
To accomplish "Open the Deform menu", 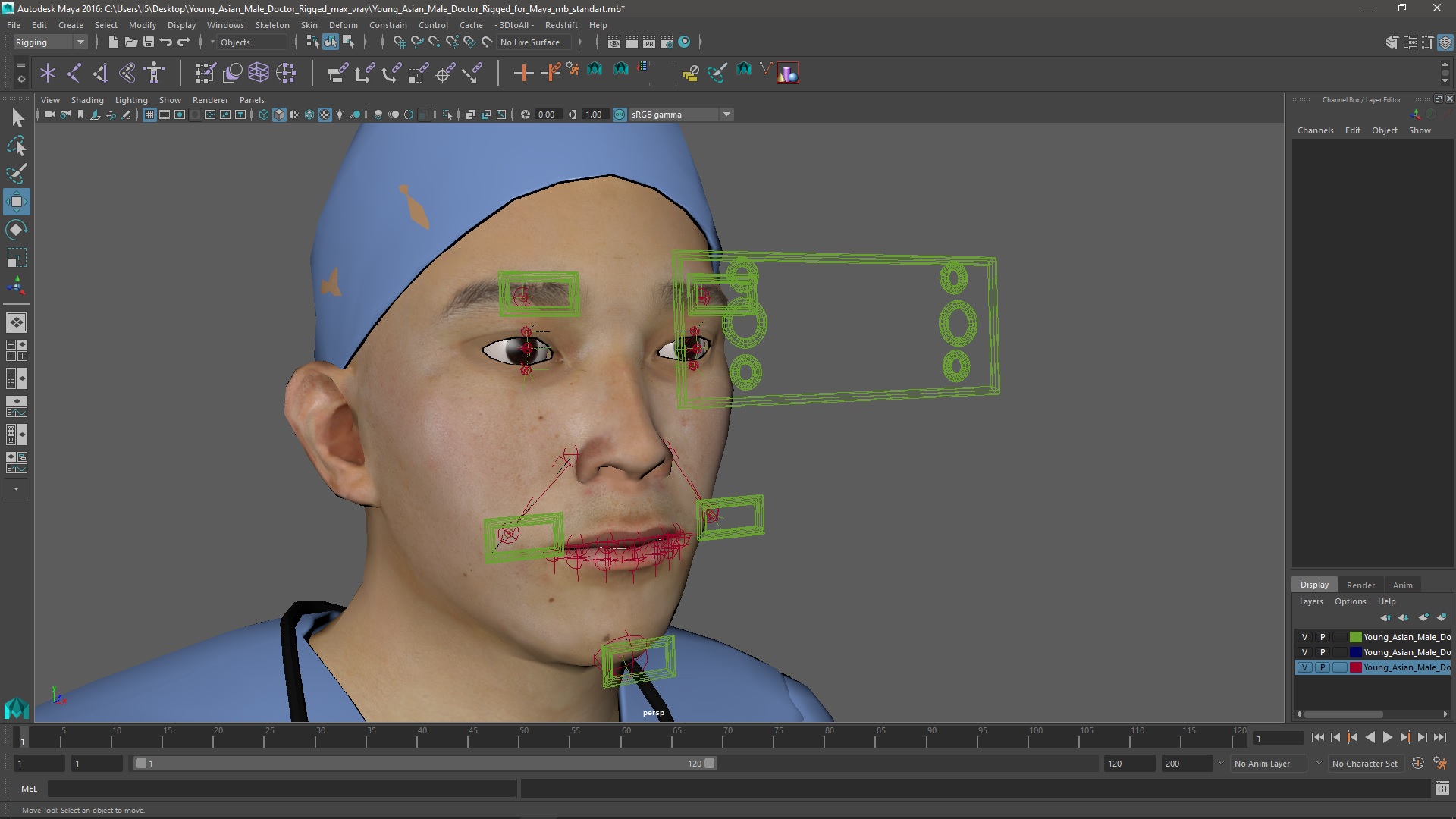I will 343,25.
